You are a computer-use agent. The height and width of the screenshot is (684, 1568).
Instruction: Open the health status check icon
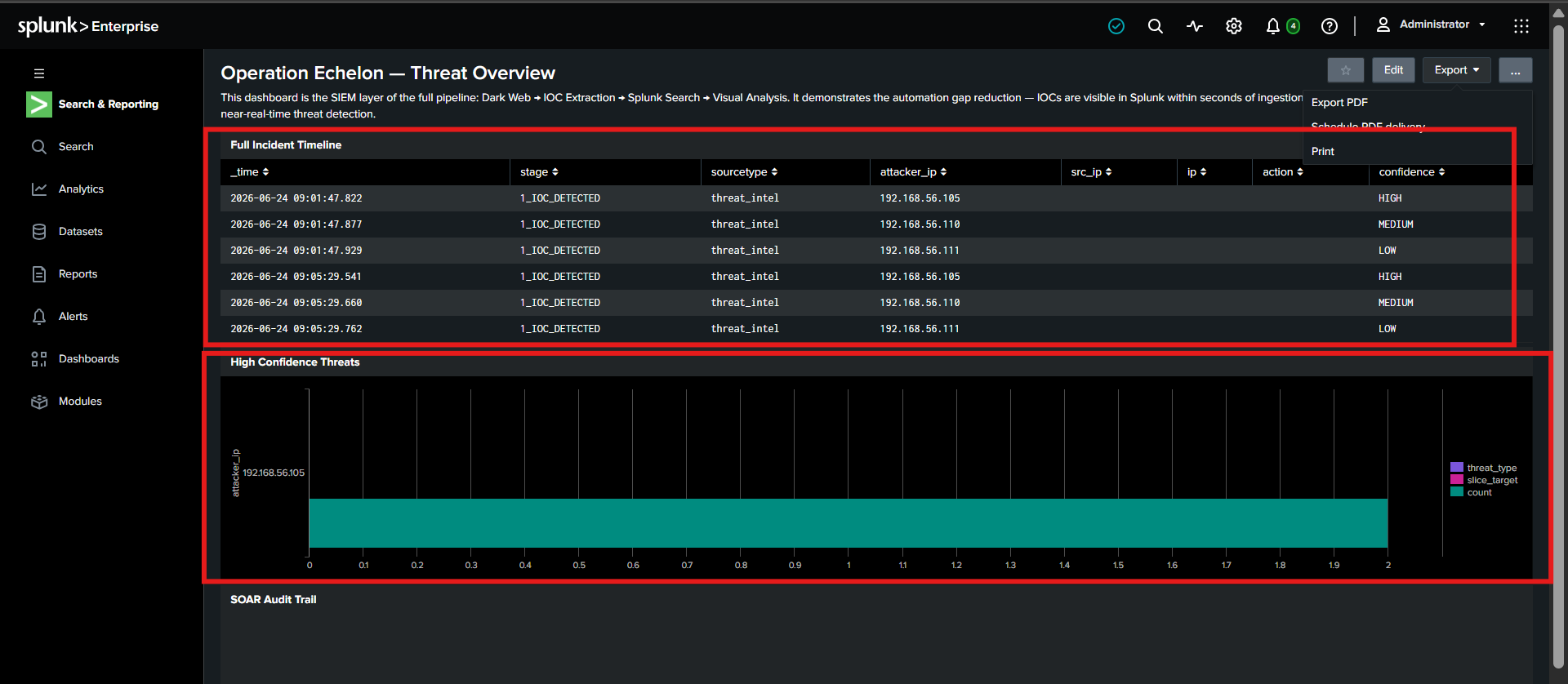pos(1116,26)
